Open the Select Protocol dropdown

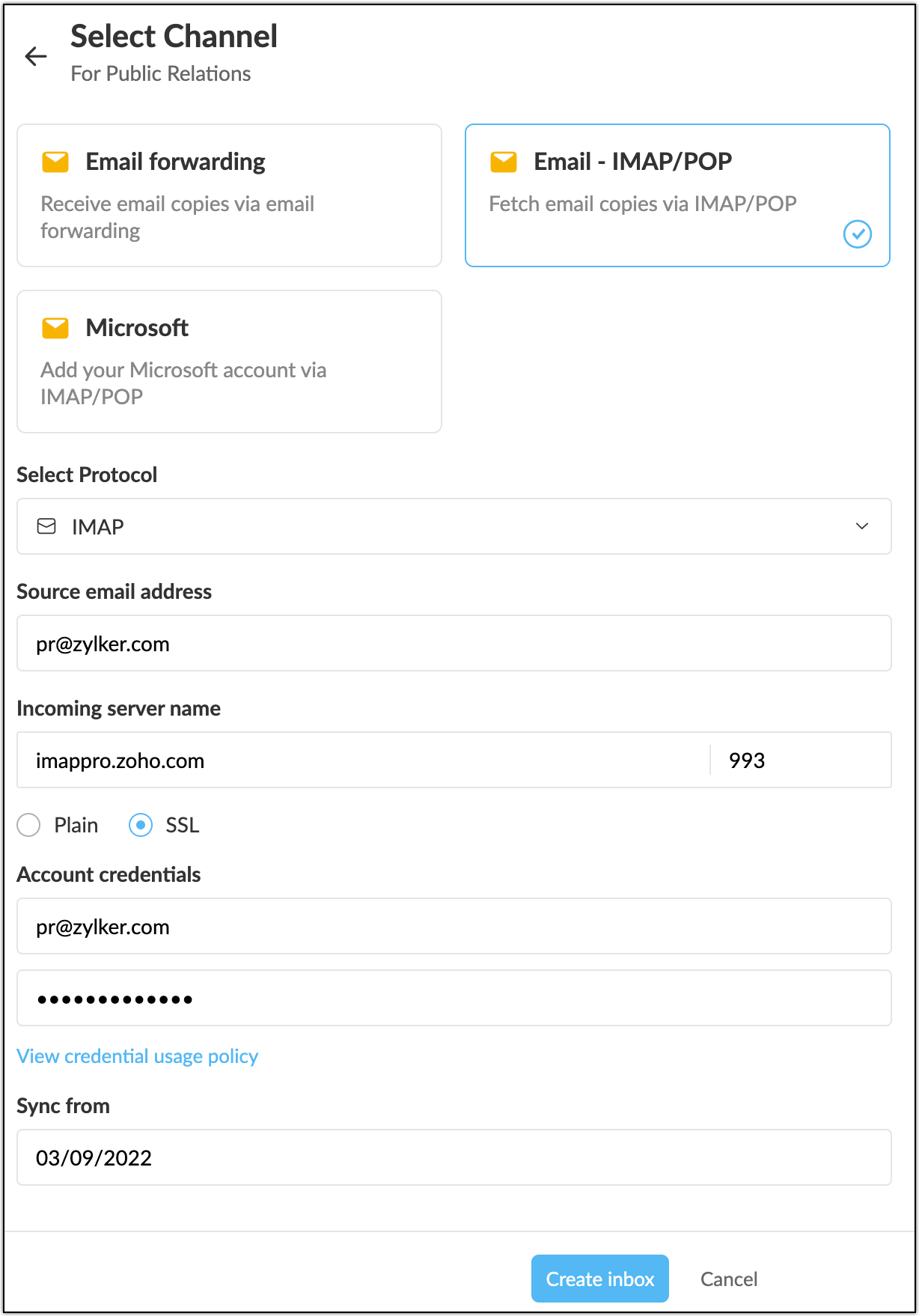click(454, 526)
